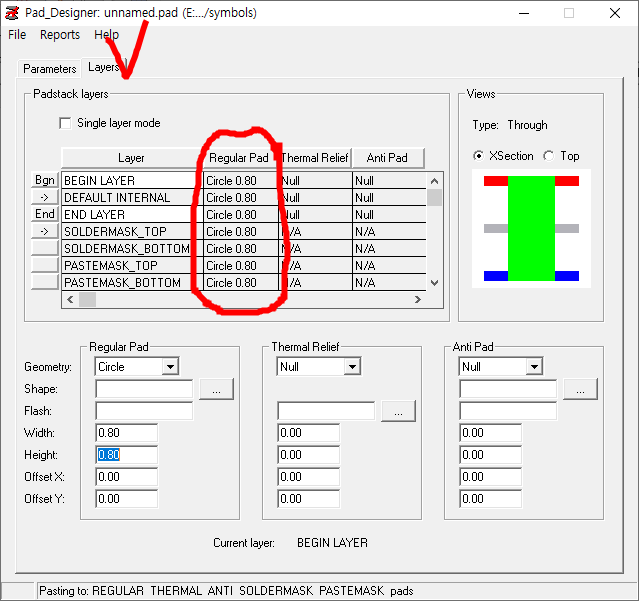
Task: Open the Help menu
Action: [106, 35]
